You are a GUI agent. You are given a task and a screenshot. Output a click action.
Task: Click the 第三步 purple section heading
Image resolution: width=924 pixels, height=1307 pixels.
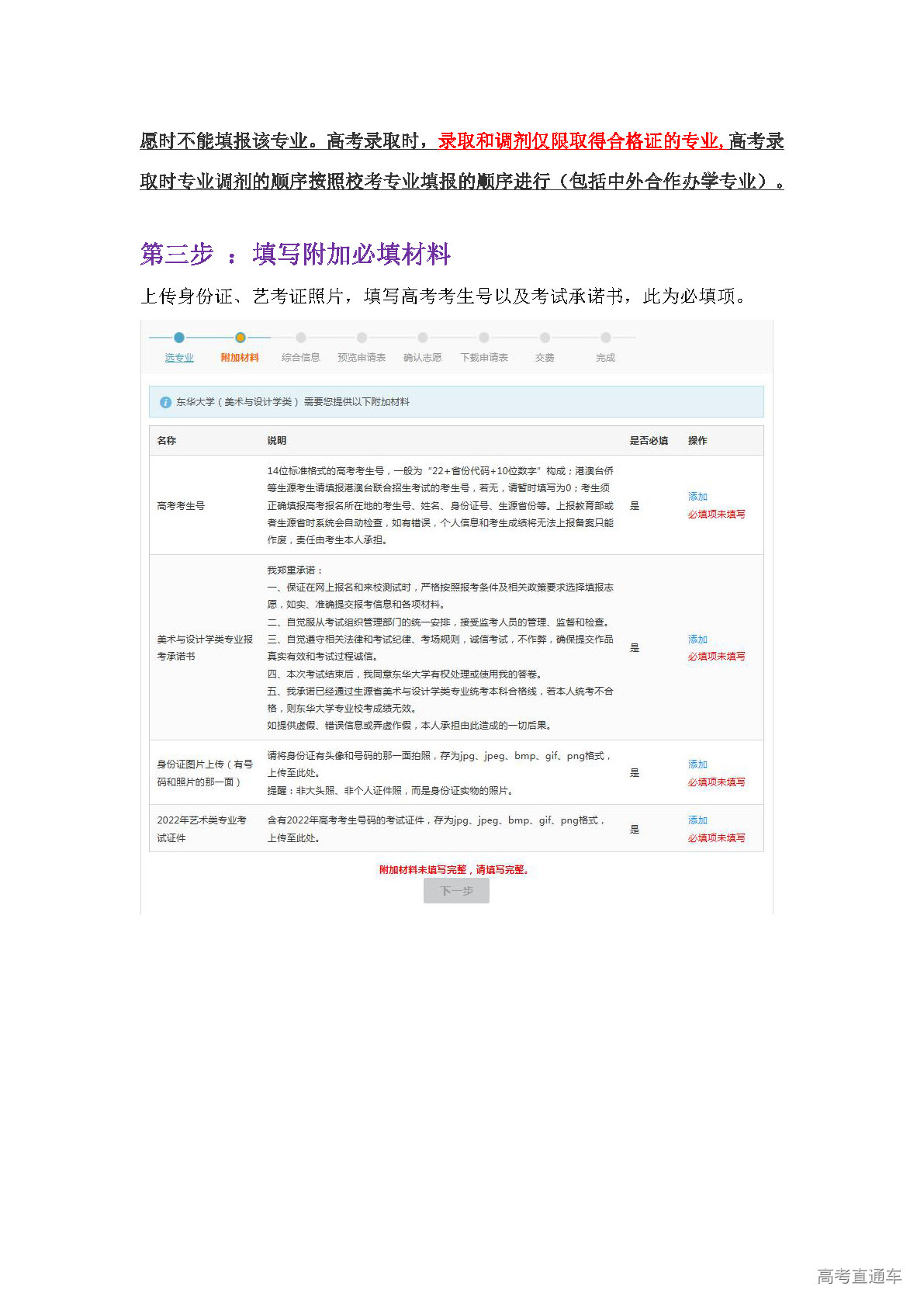click(x=295, y=255)
